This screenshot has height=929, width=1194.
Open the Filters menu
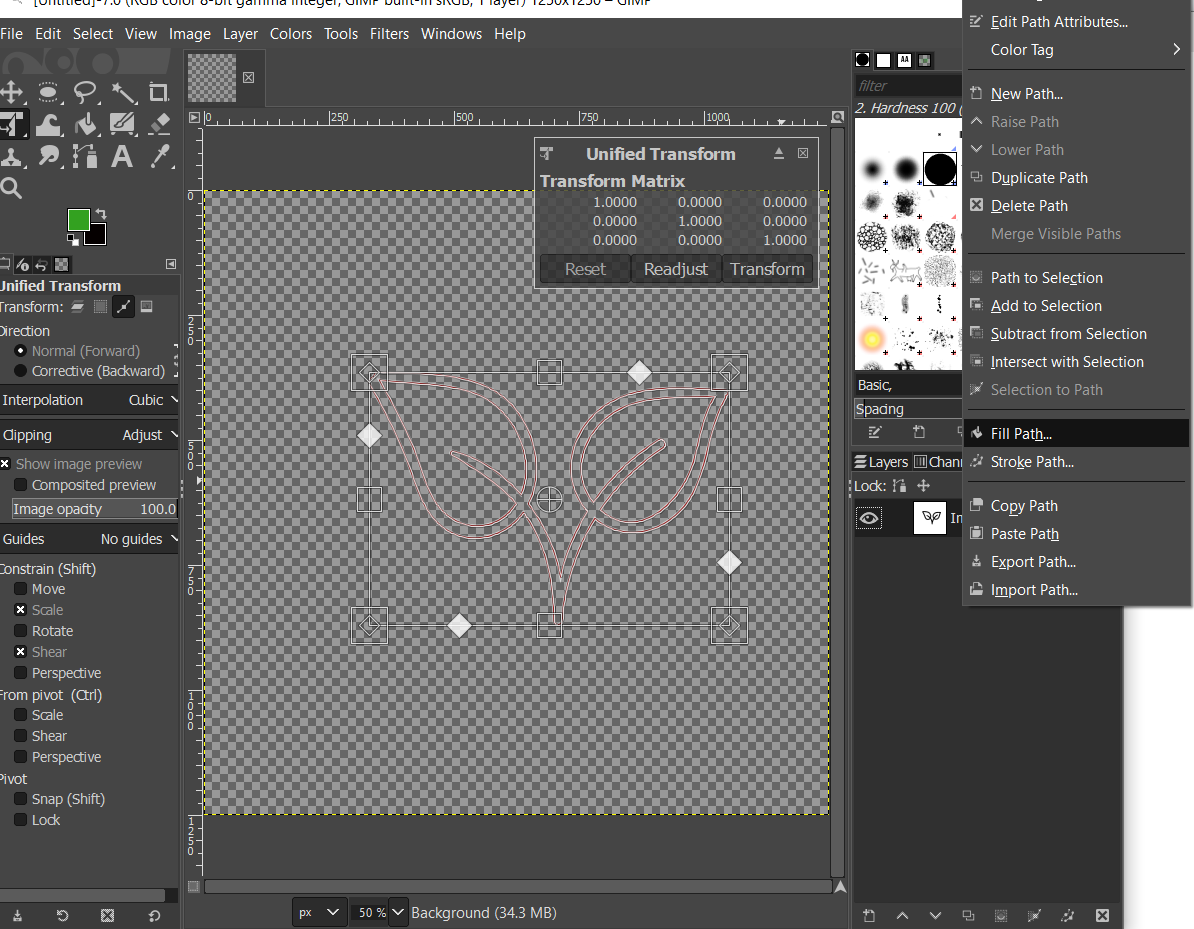pos(389,34)
